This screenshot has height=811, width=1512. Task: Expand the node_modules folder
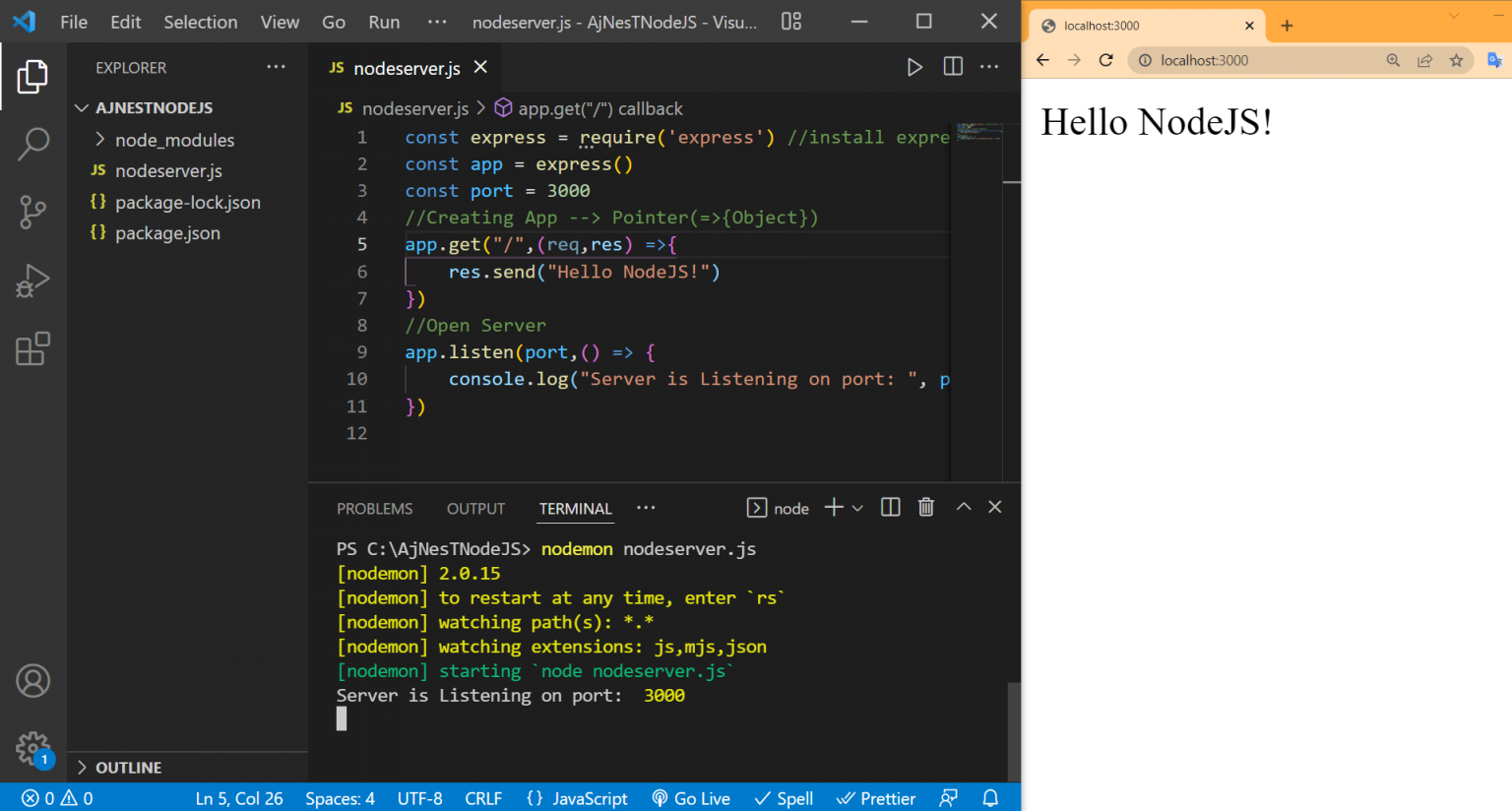pos(174,140)
